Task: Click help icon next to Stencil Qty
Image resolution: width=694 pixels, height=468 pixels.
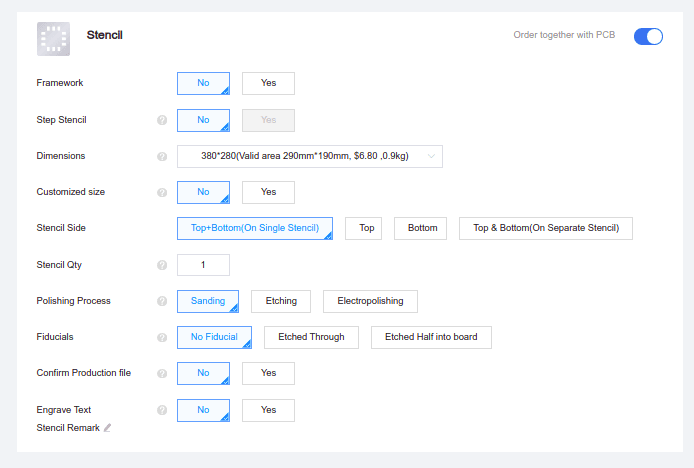Action: click(x=162, y=265)
